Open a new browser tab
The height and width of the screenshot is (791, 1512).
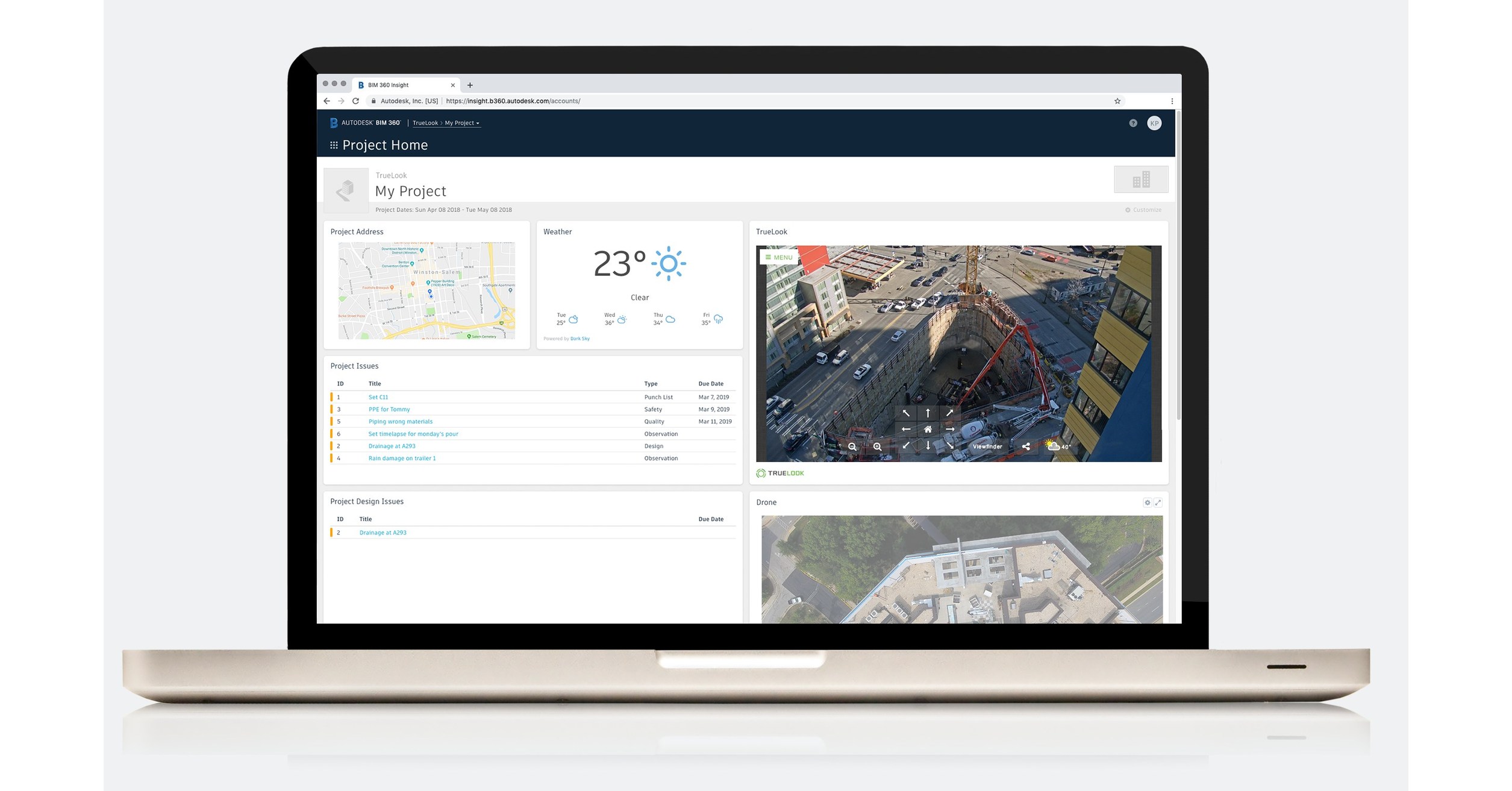(470, 85)
